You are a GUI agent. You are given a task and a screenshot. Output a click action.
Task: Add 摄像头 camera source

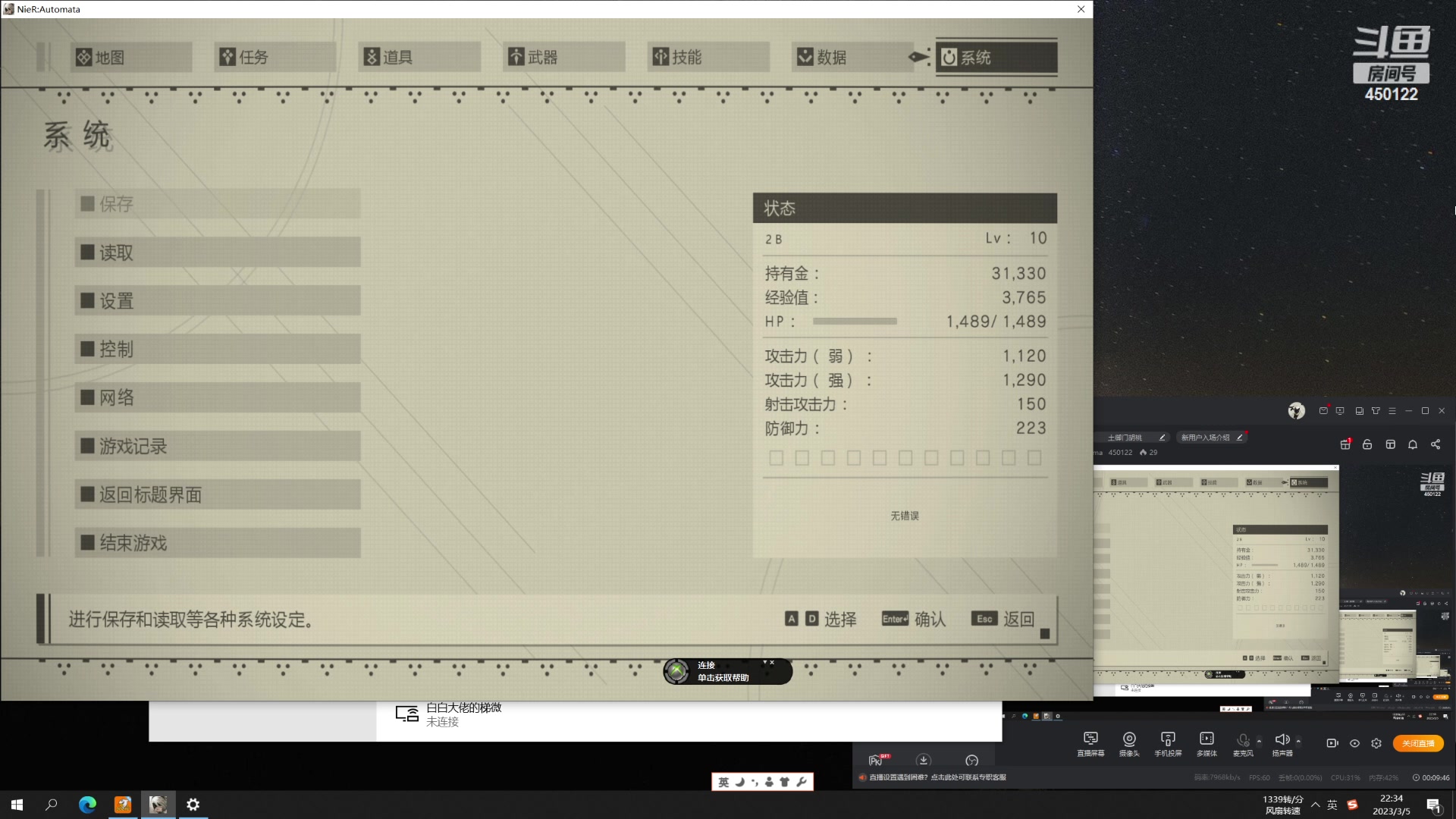[x=1129, y=744]
